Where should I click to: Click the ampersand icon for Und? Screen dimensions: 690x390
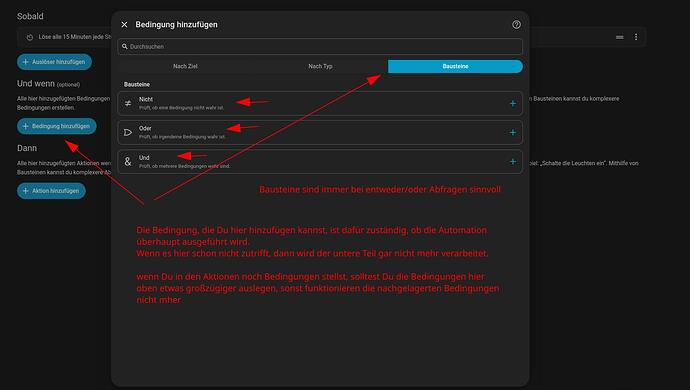(128, 162)
